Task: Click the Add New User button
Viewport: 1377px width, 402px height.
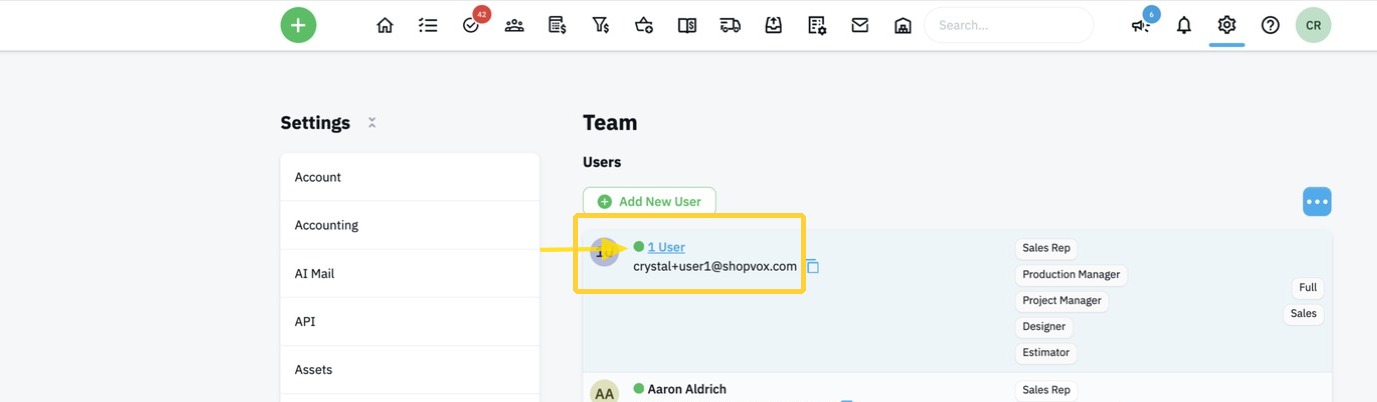Action: 649,201
